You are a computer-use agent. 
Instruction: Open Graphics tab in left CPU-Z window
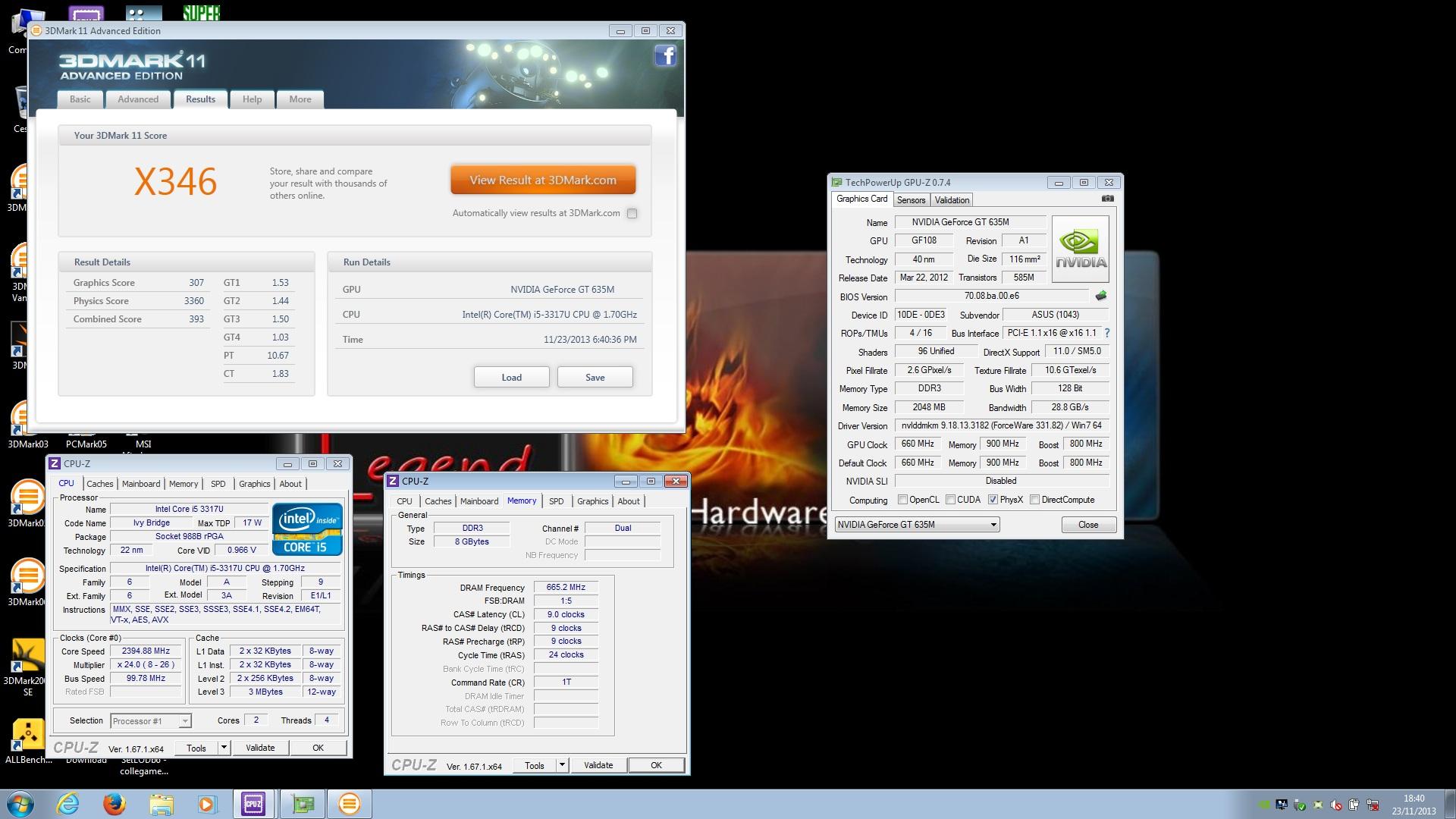click(x=254, y=484)
